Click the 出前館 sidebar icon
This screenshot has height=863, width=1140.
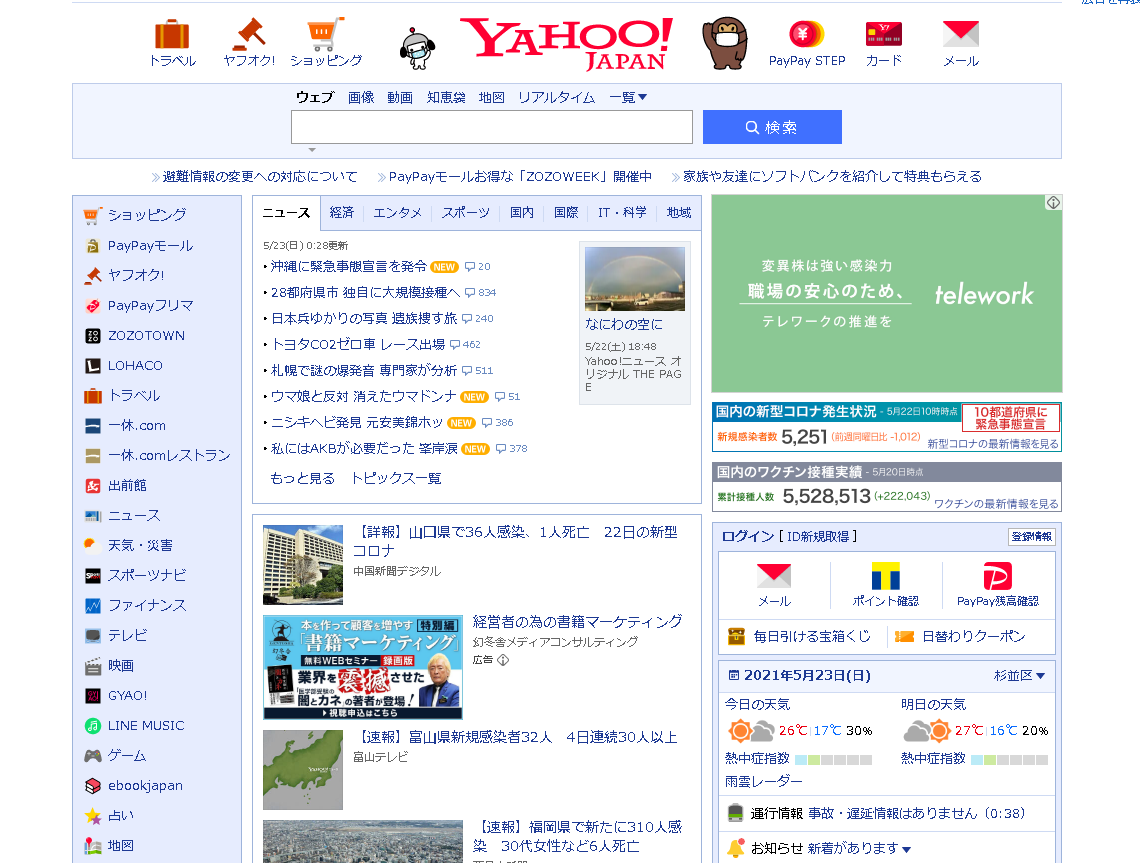(x=92, y=486)
